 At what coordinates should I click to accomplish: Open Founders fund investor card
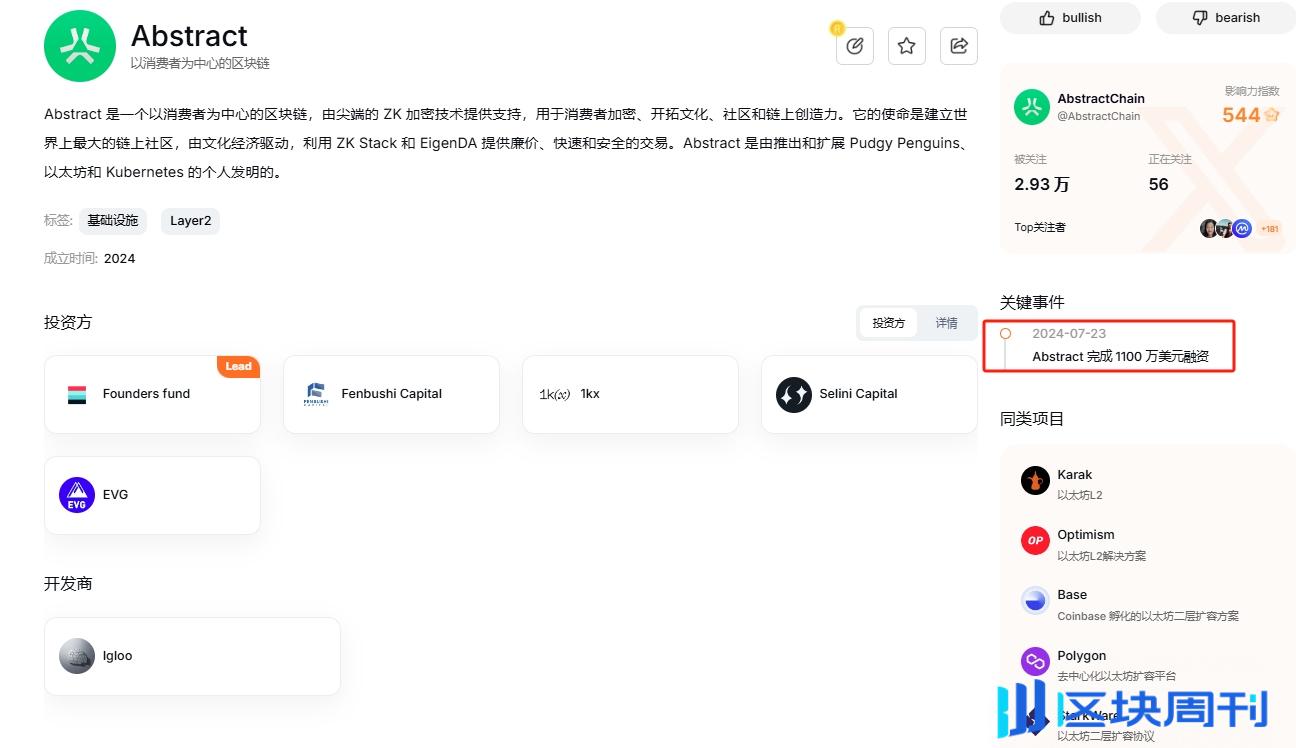[x=152, y=394]
